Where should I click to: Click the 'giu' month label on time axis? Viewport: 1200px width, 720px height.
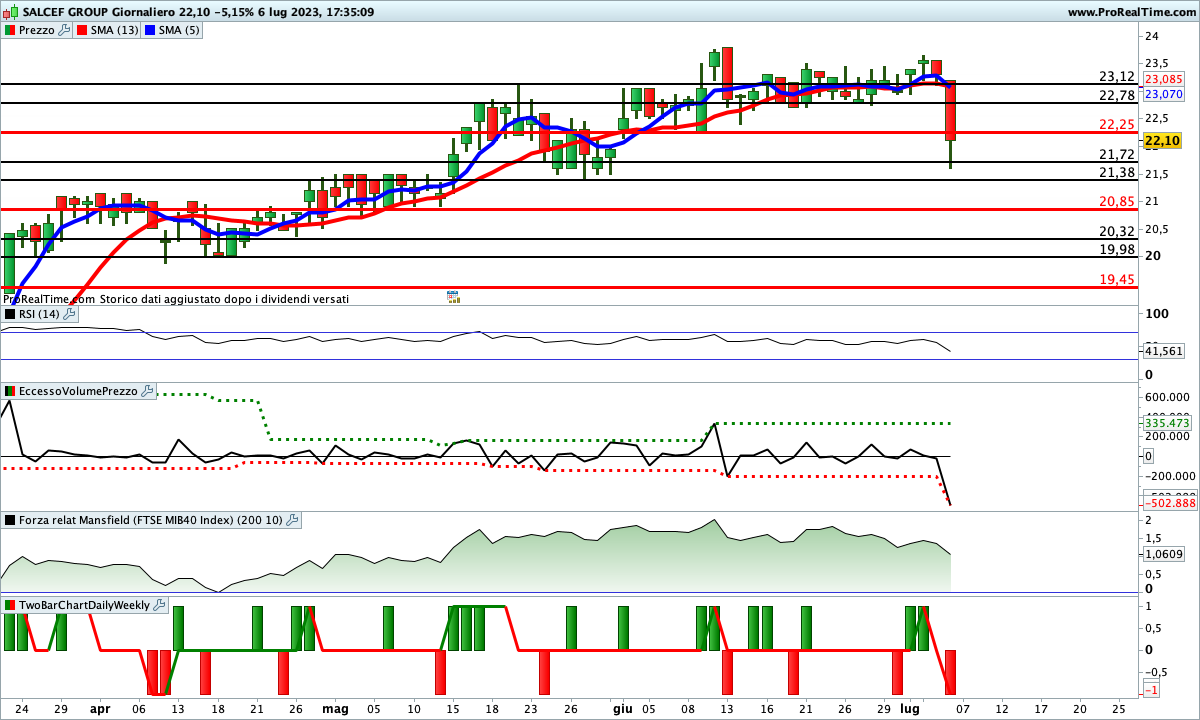[623, 709]
